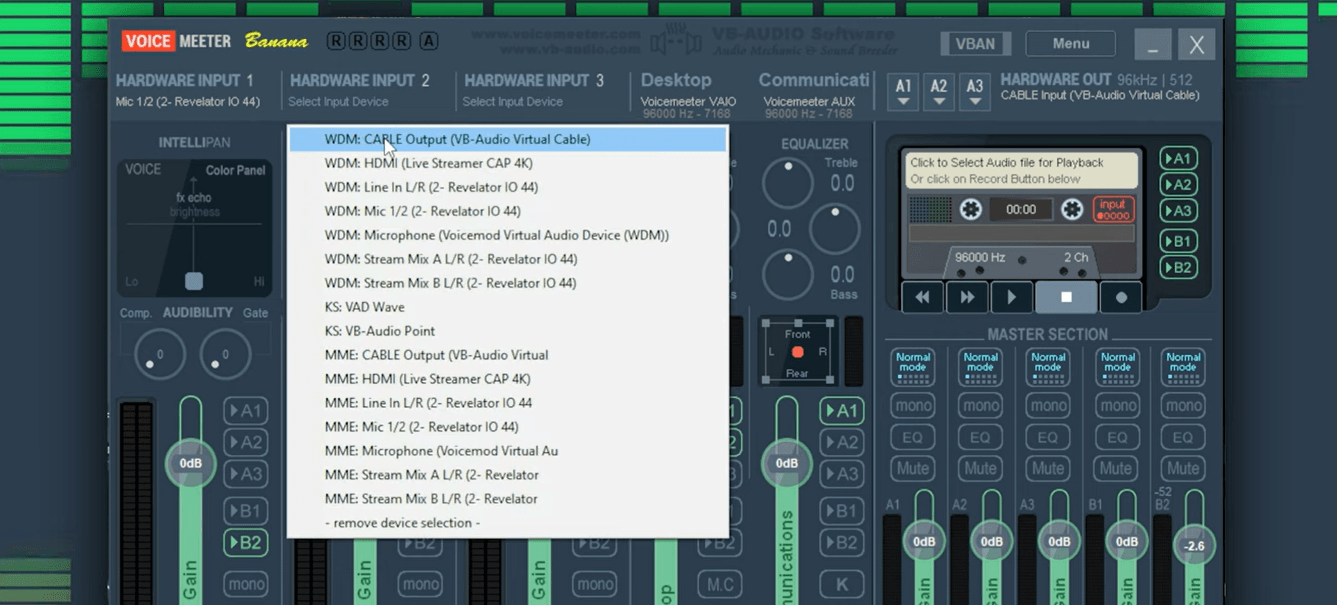Click cassette display to select audio file
Screen dimensions: 1337x605
pos(1021,171)
